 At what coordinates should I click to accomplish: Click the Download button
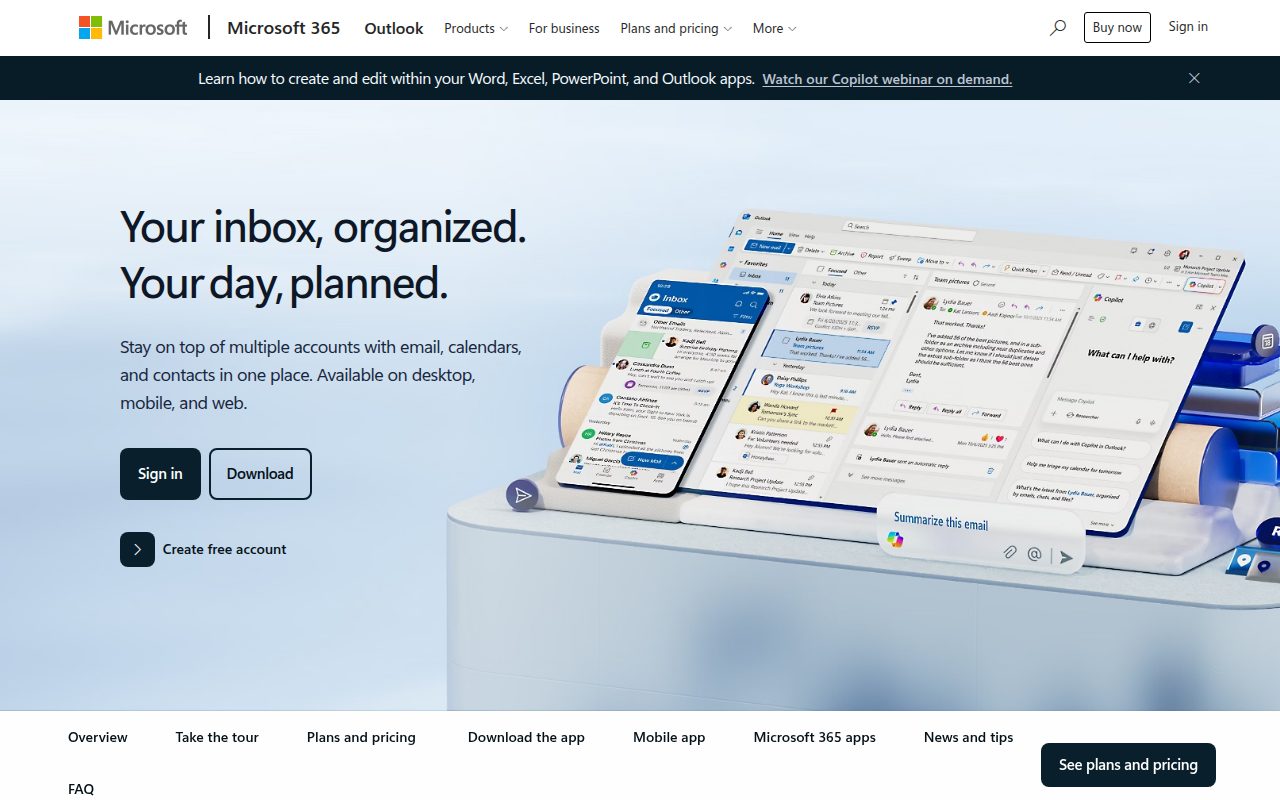point(260,474)
